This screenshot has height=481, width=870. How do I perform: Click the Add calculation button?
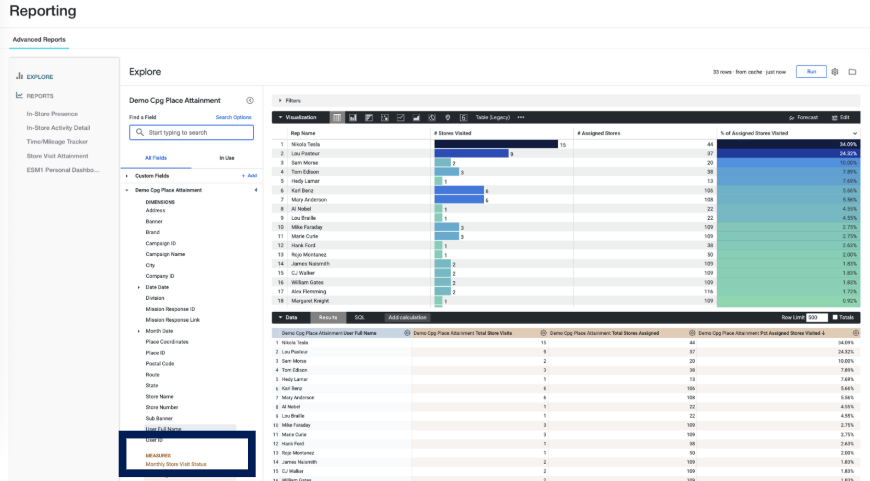coord(407,317)
